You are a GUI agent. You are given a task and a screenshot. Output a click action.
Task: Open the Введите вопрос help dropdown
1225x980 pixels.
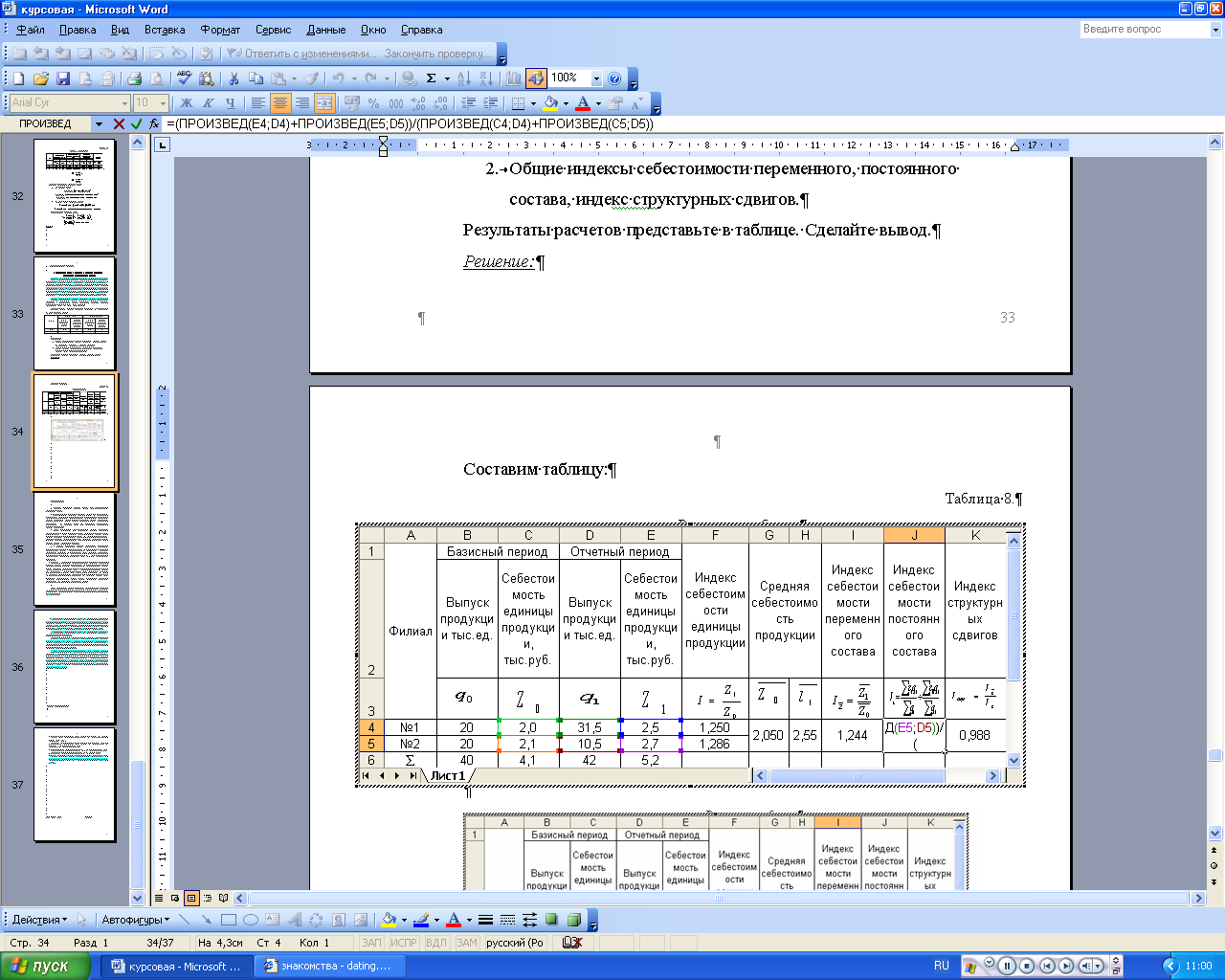click(x=1216, y=30)
